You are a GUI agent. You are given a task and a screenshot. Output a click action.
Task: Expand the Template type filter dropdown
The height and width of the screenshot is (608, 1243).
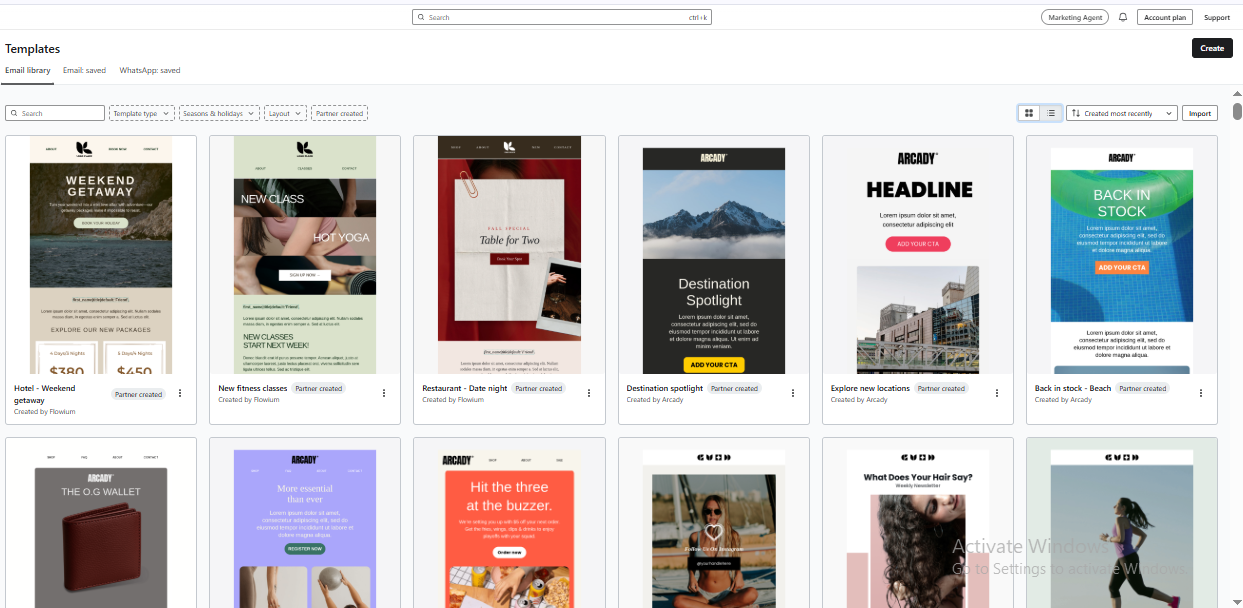tap(141, 113)
